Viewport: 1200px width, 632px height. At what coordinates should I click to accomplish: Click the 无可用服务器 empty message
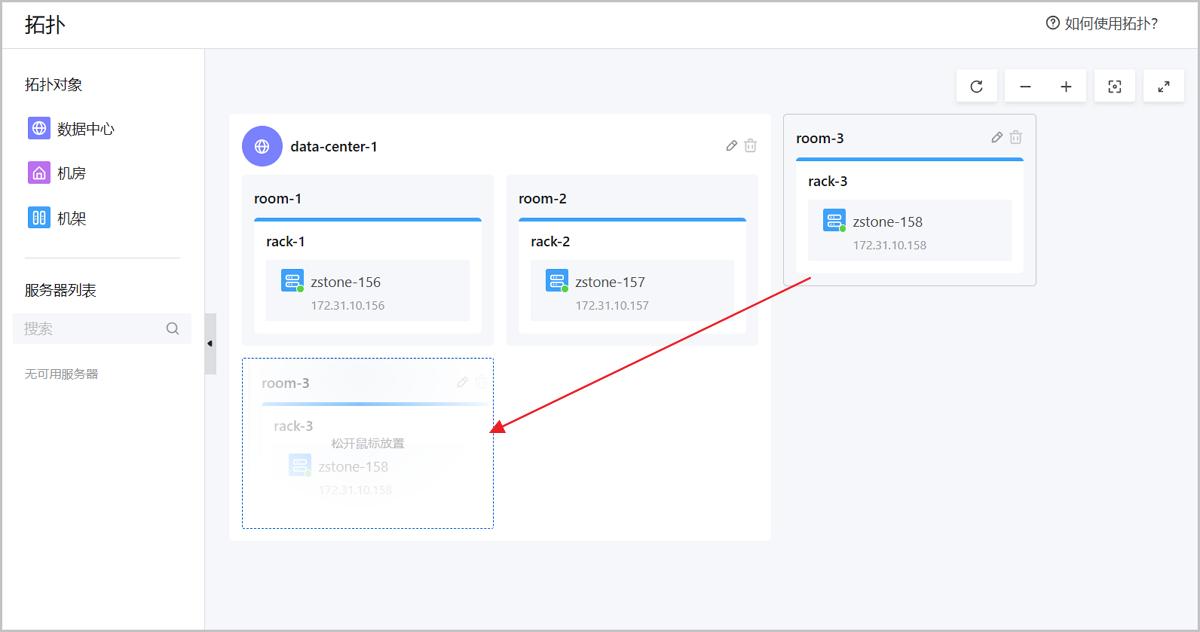tap(61, 374)
